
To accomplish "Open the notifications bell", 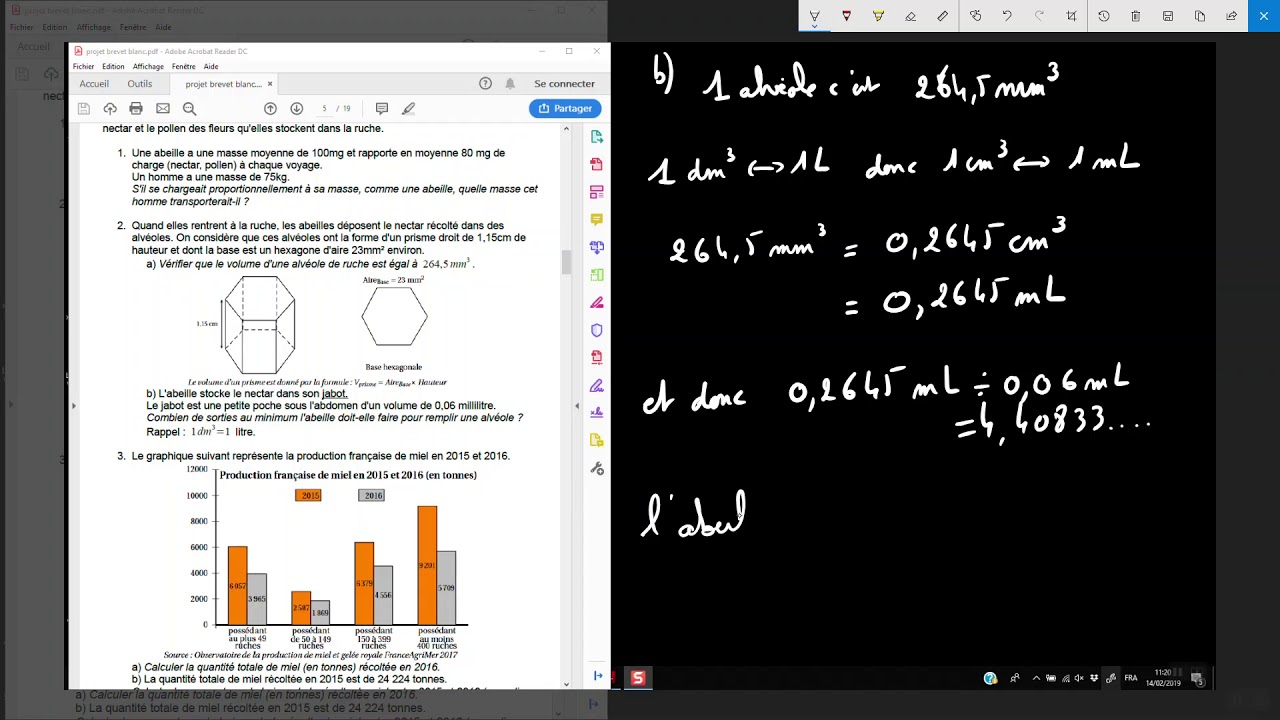I will click(x=510, y=84).
